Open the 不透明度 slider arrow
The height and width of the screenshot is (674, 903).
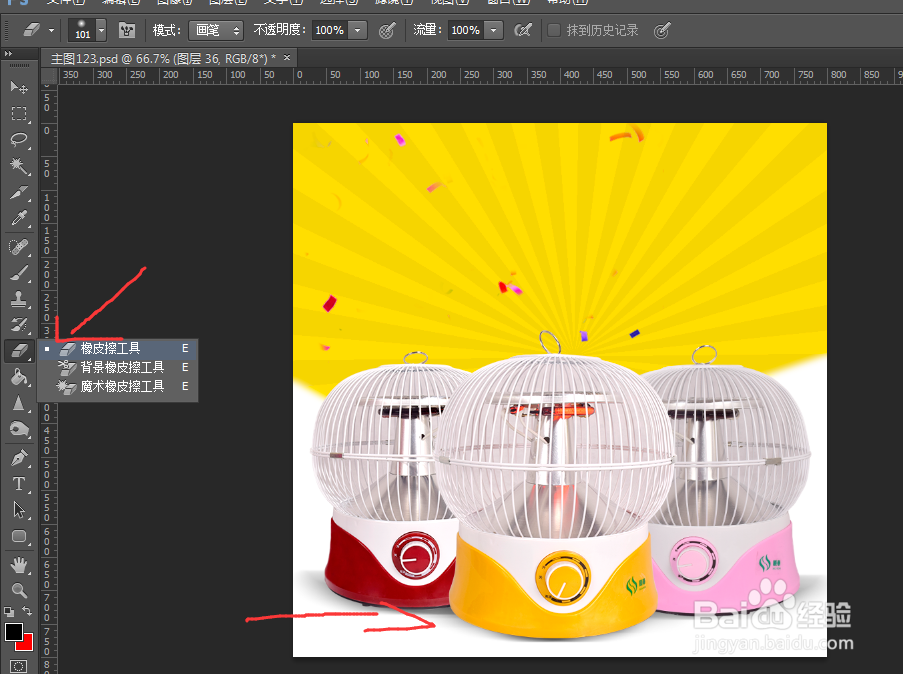pos(358,30)
